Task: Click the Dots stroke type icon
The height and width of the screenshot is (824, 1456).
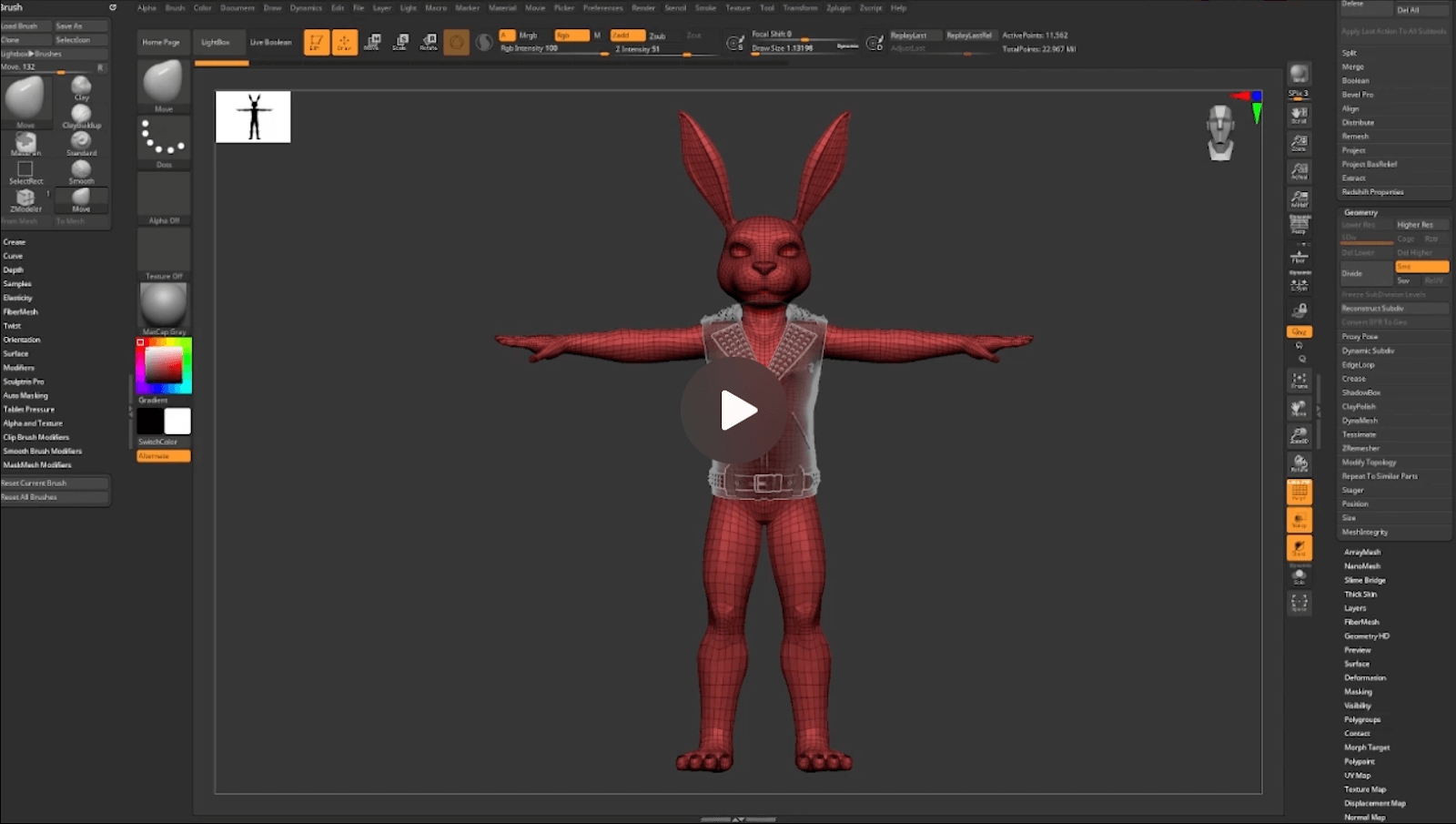Action: click(x=164, y=139)
